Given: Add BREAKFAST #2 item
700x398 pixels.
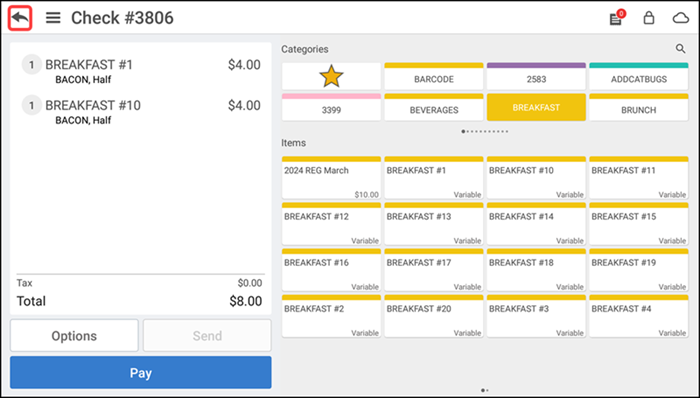Looking at the screenshot, I should [331, 316].
